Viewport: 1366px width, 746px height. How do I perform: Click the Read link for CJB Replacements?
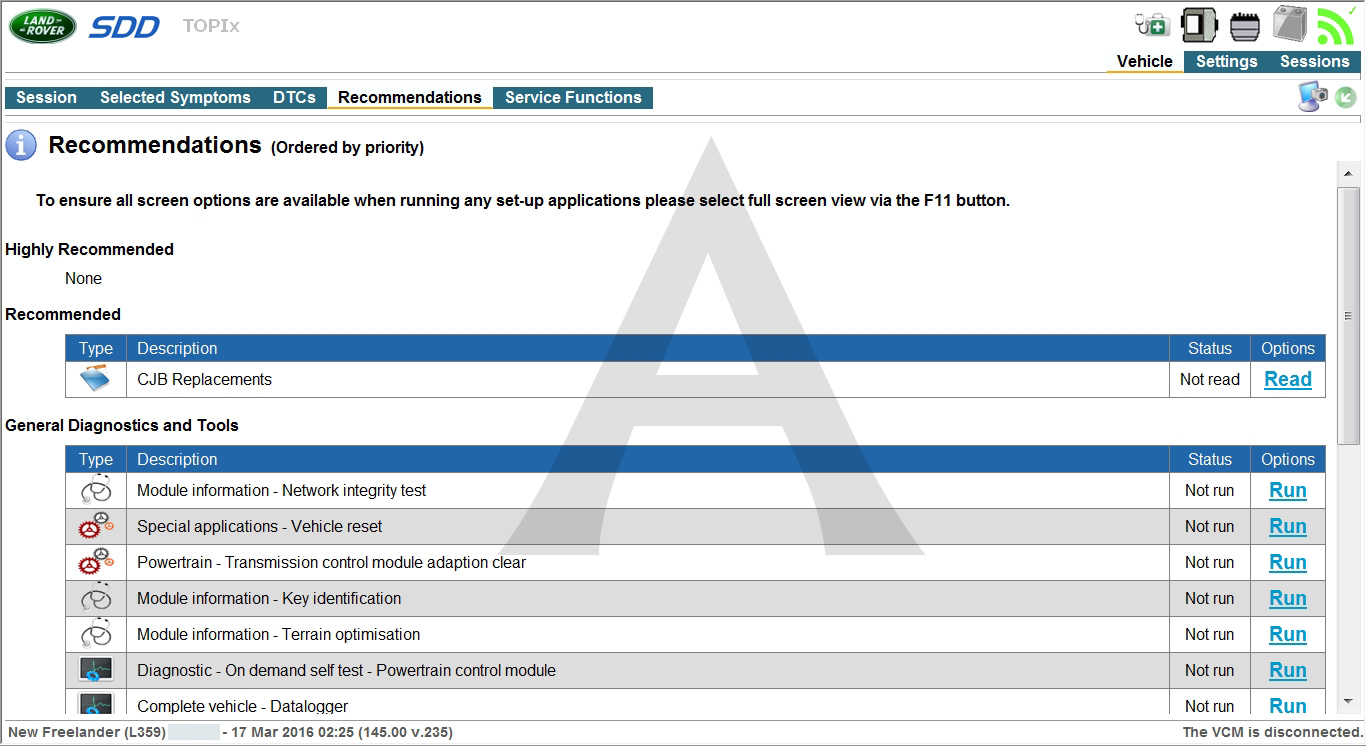coord(1288,380)
